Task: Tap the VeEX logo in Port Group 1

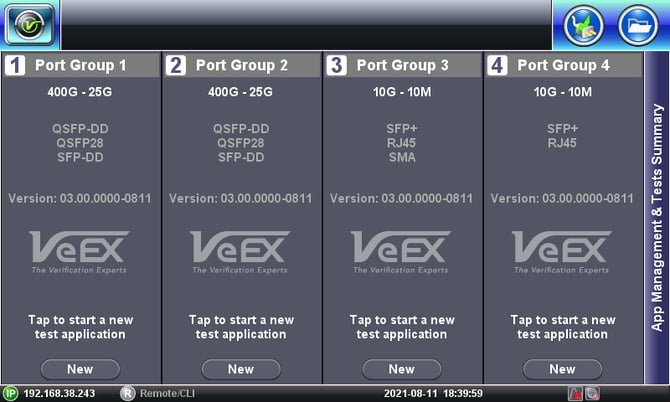Action: pos(79,252)
